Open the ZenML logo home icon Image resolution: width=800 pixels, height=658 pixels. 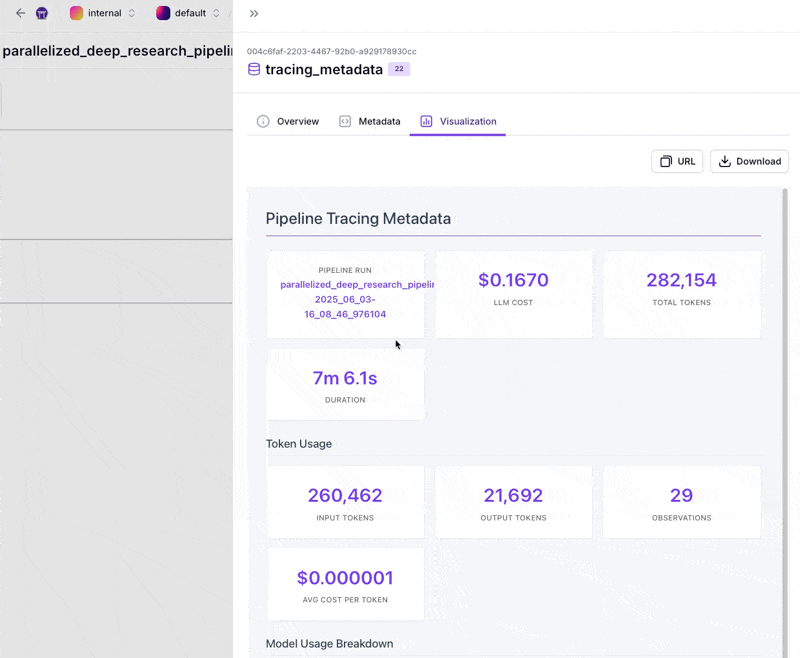point(42,13)
